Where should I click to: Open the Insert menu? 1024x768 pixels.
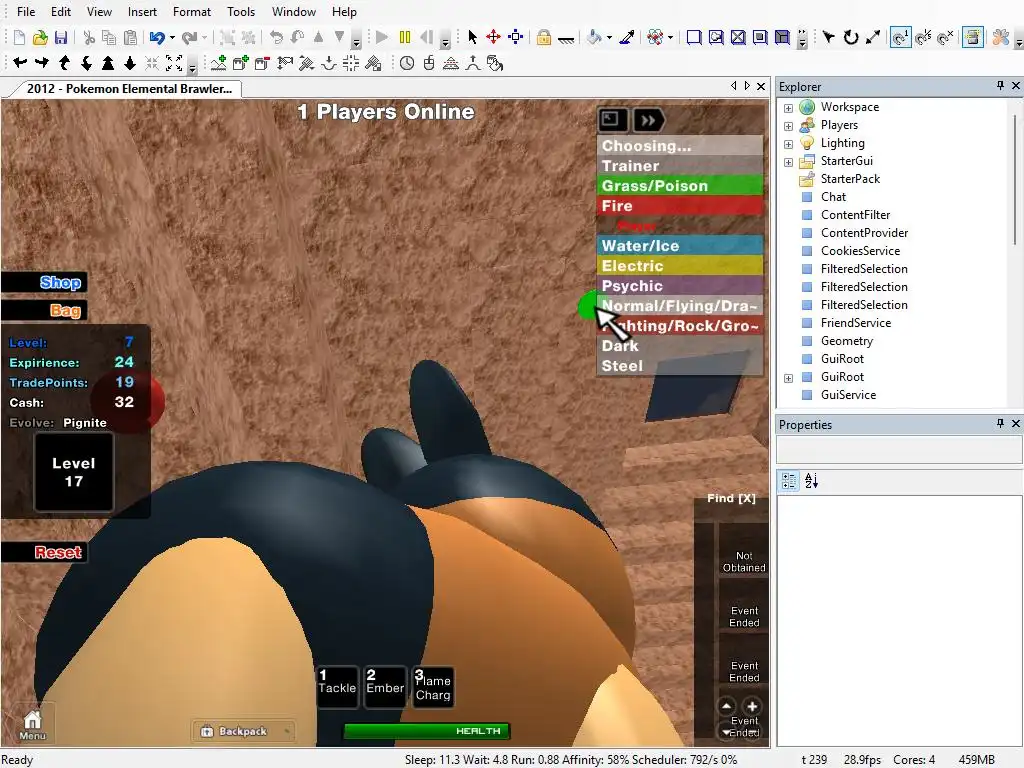click(142, 12)
